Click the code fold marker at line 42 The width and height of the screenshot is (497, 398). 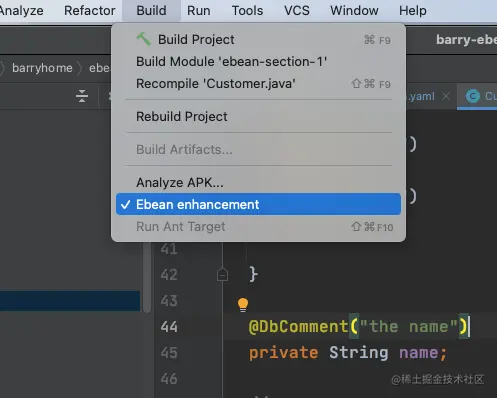[222, 275]
